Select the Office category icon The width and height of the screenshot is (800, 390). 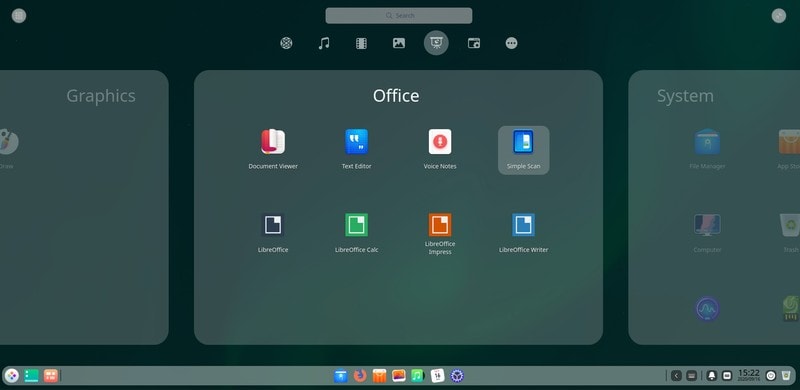(436, 43)
